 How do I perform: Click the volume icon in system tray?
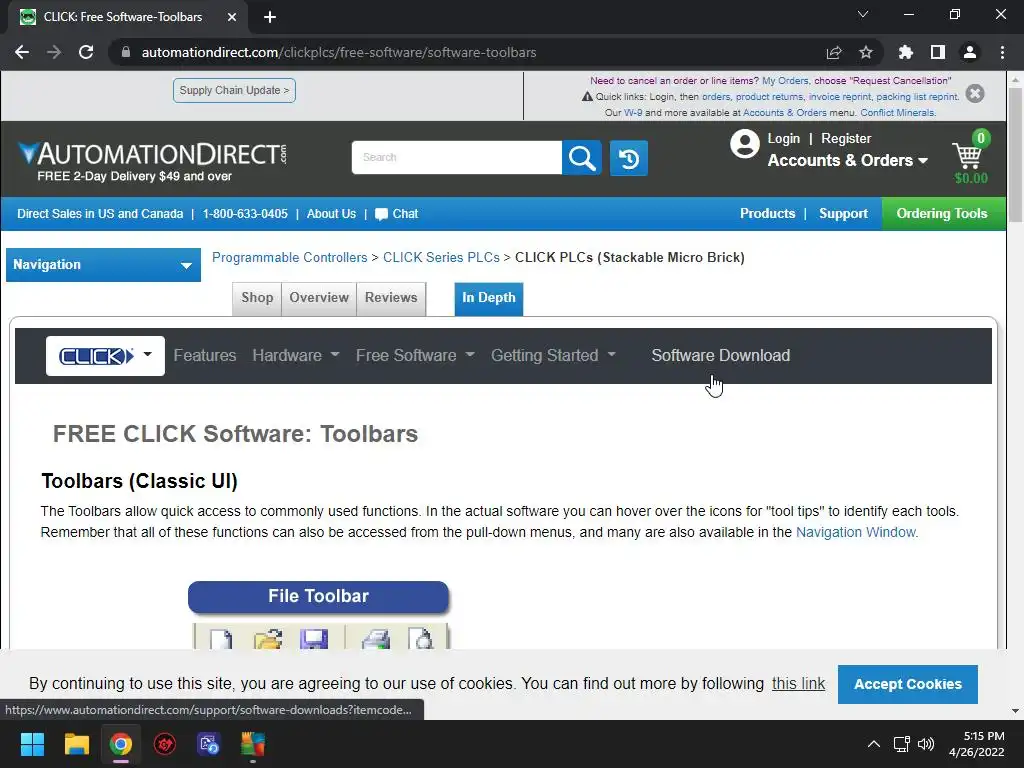[x=926, y=744]
